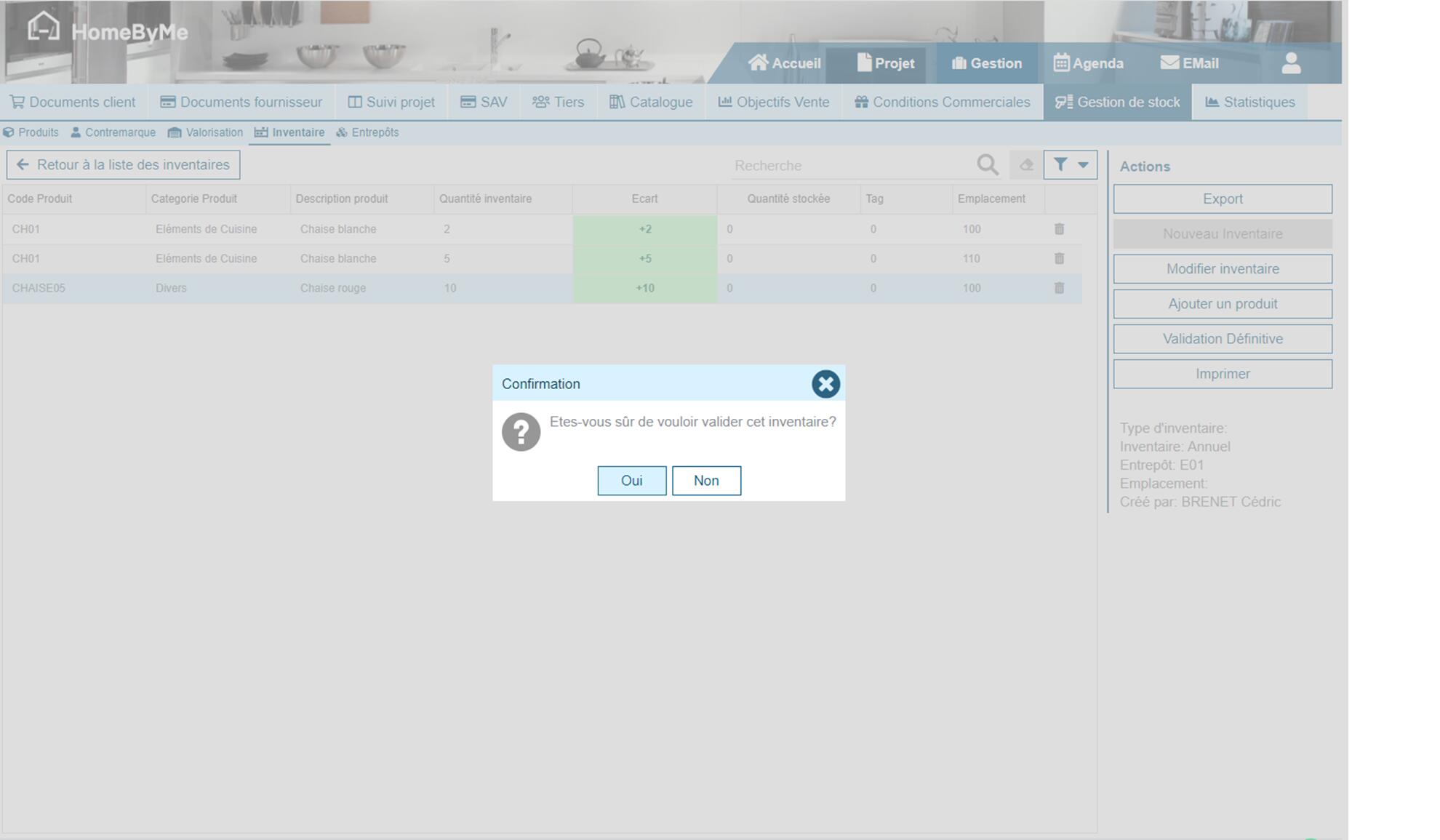Click the filter funnel button

tap(1060, 165)
